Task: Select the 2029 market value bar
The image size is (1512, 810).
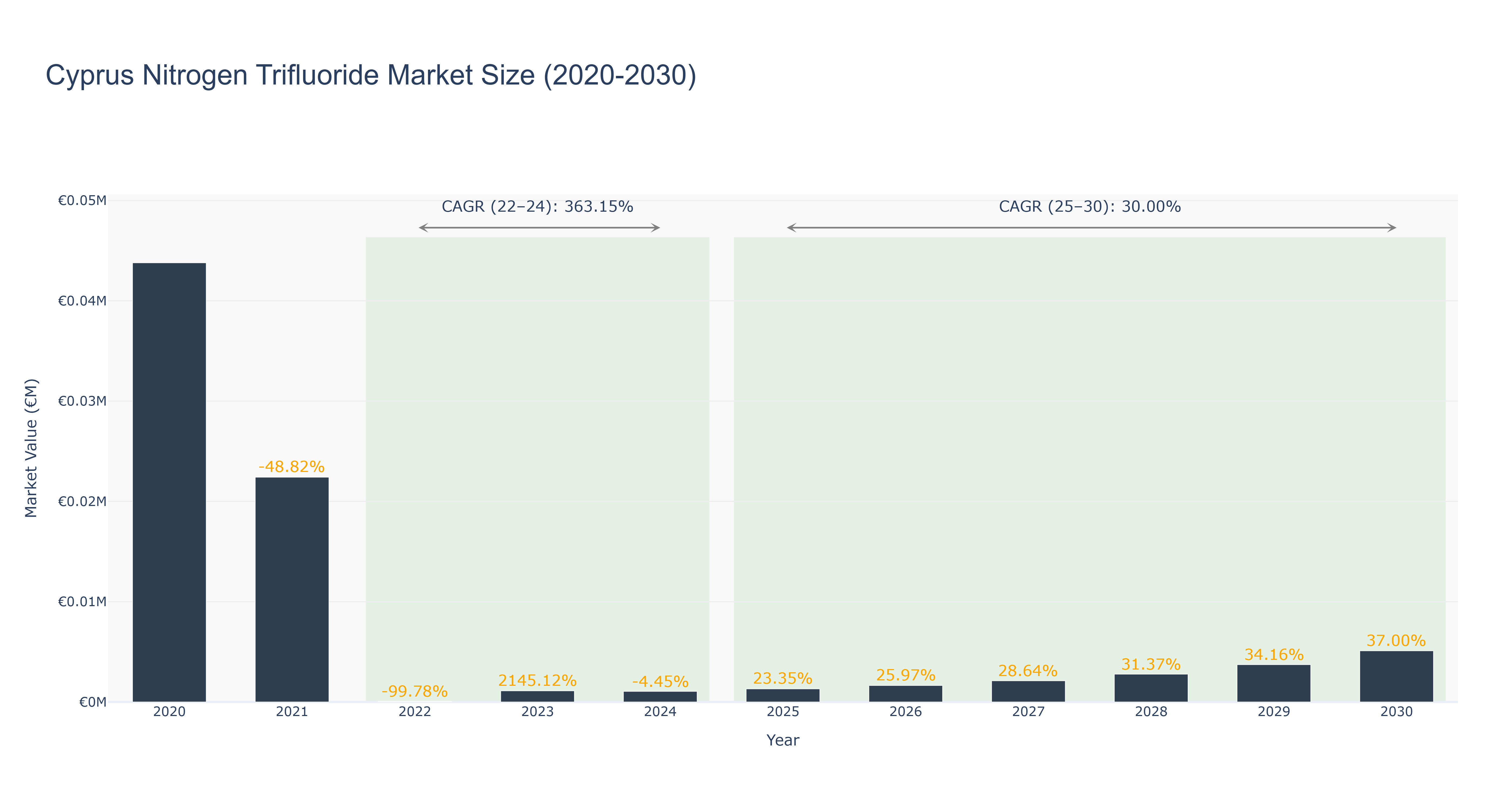Action: tap(1273, 683)
